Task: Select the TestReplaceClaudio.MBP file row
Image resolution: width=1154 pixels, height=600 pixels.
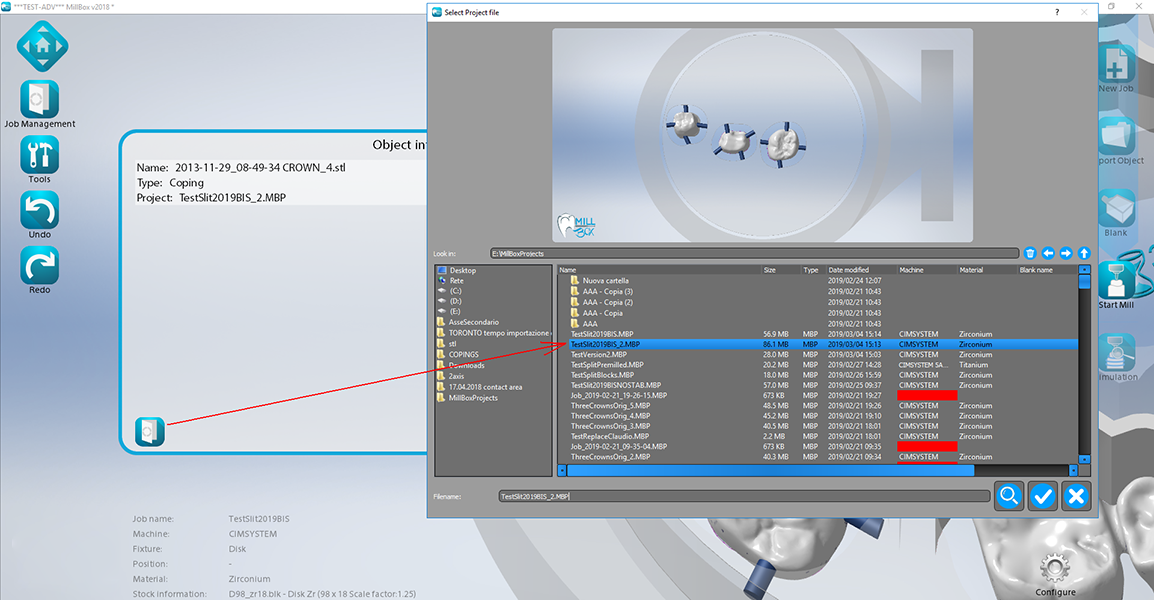Action: point(817,437)
